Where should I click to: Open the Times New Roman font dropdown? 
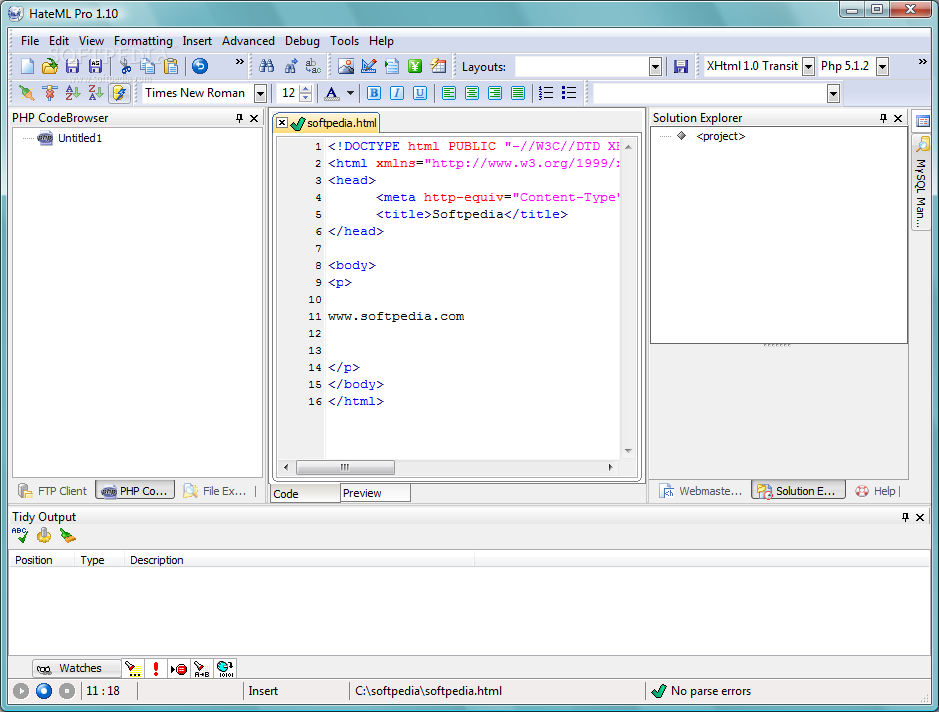pyautogui.click(x=261, y=93)
